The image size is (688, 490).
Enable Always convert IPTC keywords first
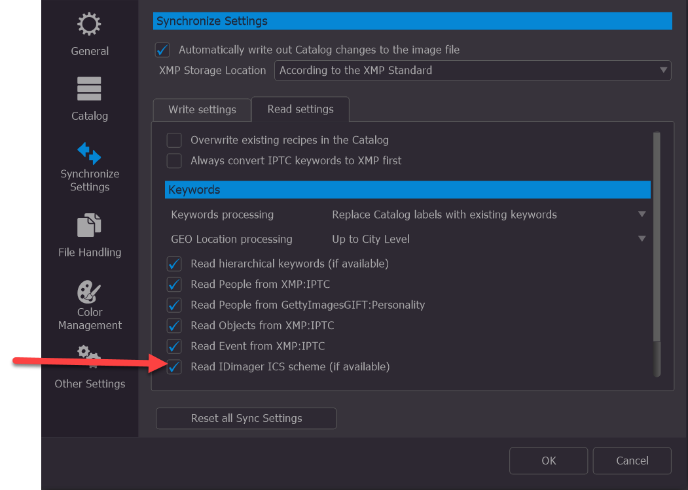(174, 161)
